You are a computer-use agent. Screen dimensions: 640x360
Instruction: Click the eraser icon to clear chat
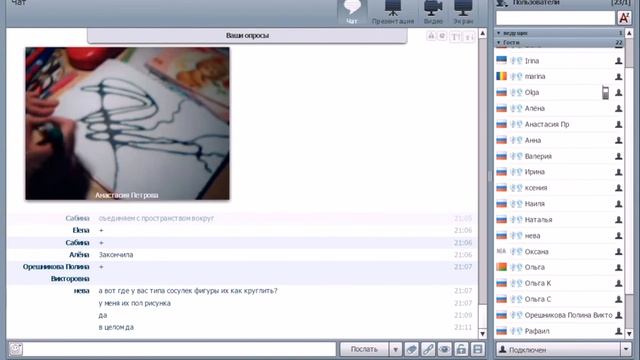point(411,349)
